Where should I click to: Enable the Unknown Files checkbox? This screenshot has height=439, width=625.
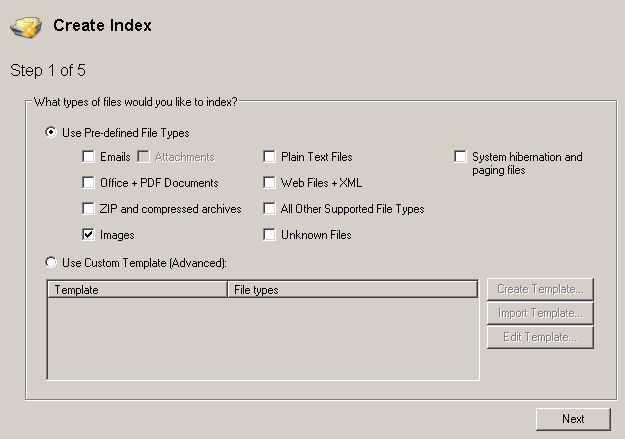pos(269,235)
